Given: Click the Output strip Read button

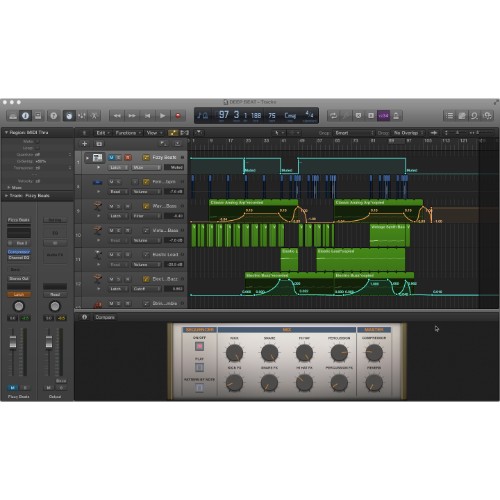Looking at the screenshot, I should (x=55, y=294).
